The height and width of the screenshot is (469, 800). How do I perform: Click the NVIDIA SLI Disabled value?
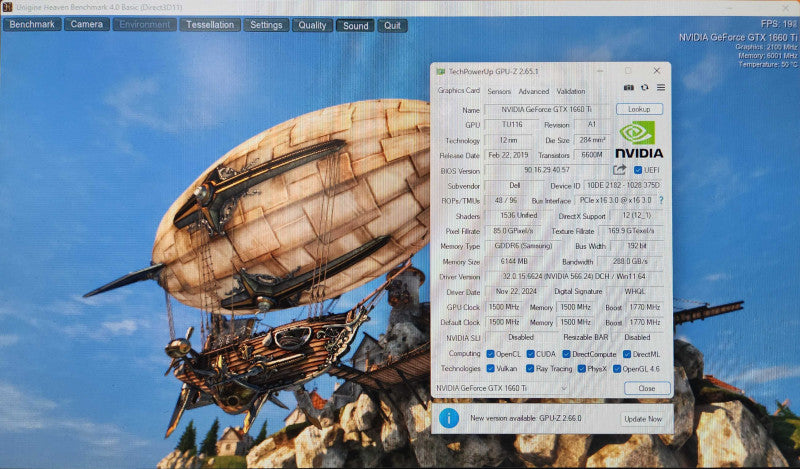click(521, 337)
